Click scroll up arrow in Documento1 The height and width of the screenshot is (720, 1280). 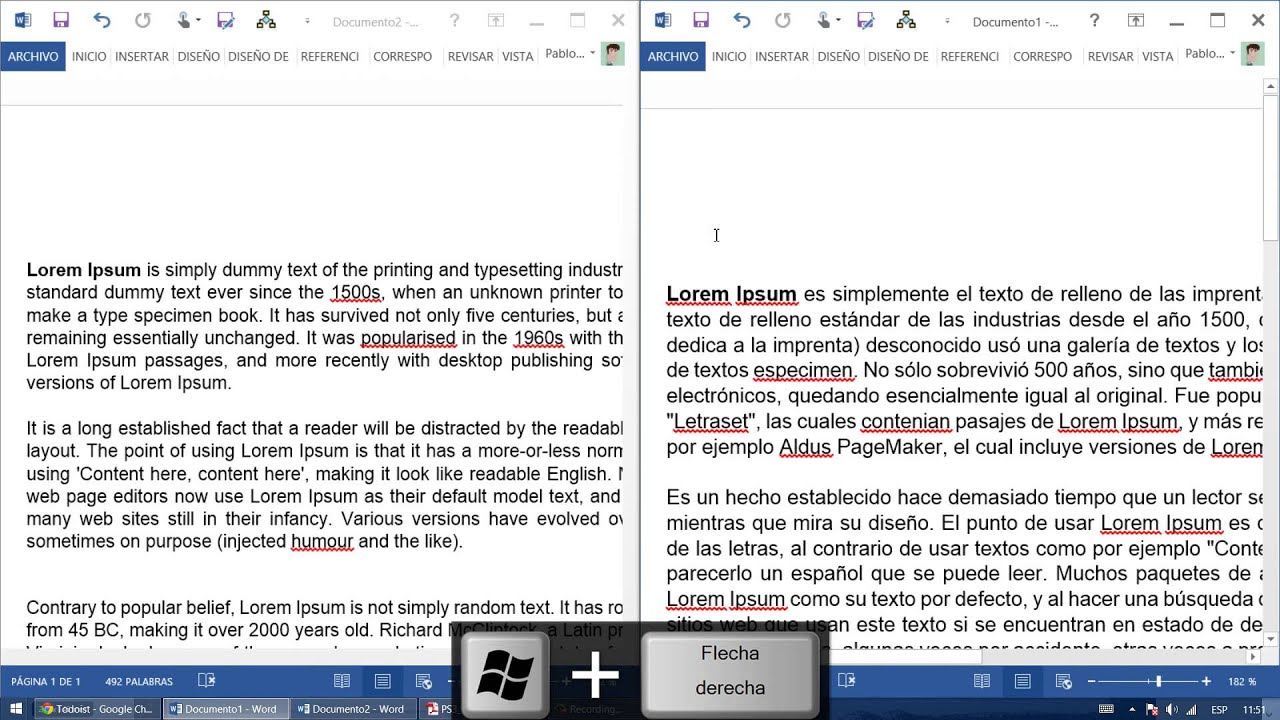click(1271, 88)
